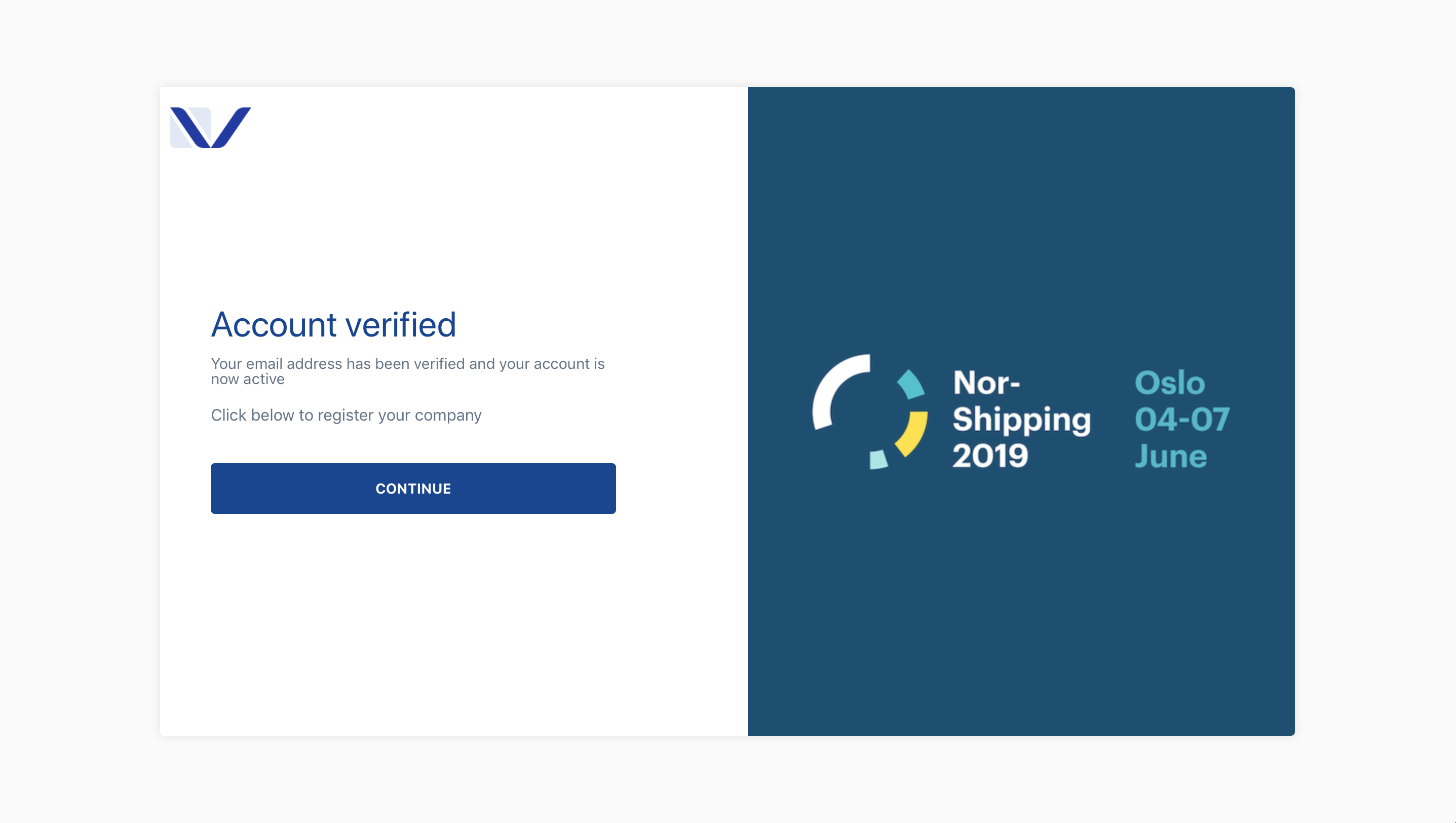This screenshot has width=1456, height=823.
Task: Click the Nor- text in banner
Action: point(986,383)
